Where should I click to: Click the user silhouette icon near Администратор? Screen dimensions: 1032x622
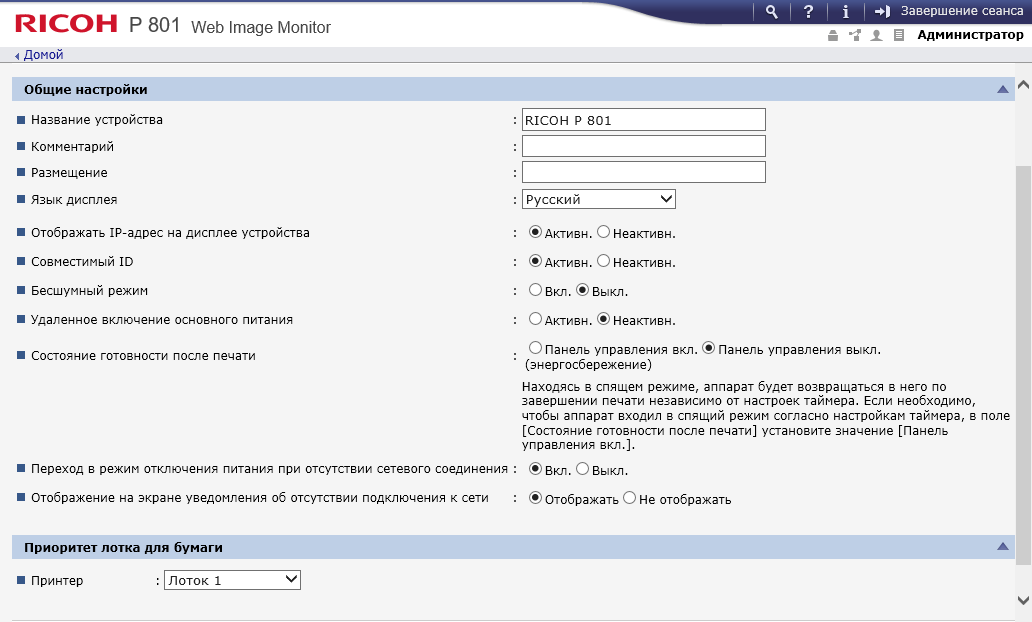(876, 36)
